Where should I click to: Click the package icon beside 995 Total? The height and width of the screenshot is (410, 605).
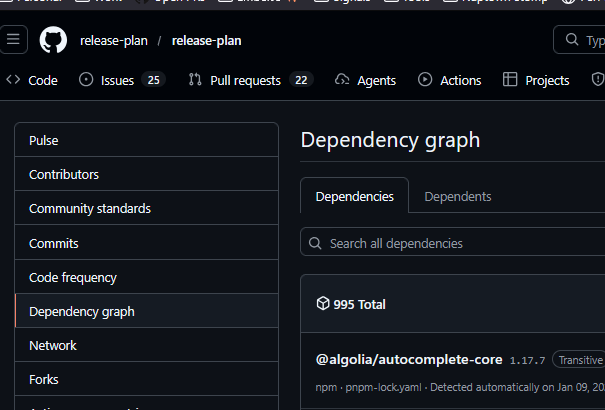coord(323,304)
